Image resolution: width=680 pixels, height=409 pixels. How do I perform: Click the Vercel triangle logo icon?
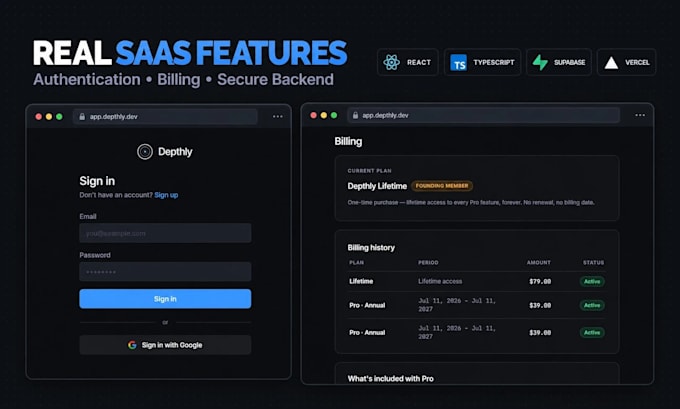click(x=611, y=63)
